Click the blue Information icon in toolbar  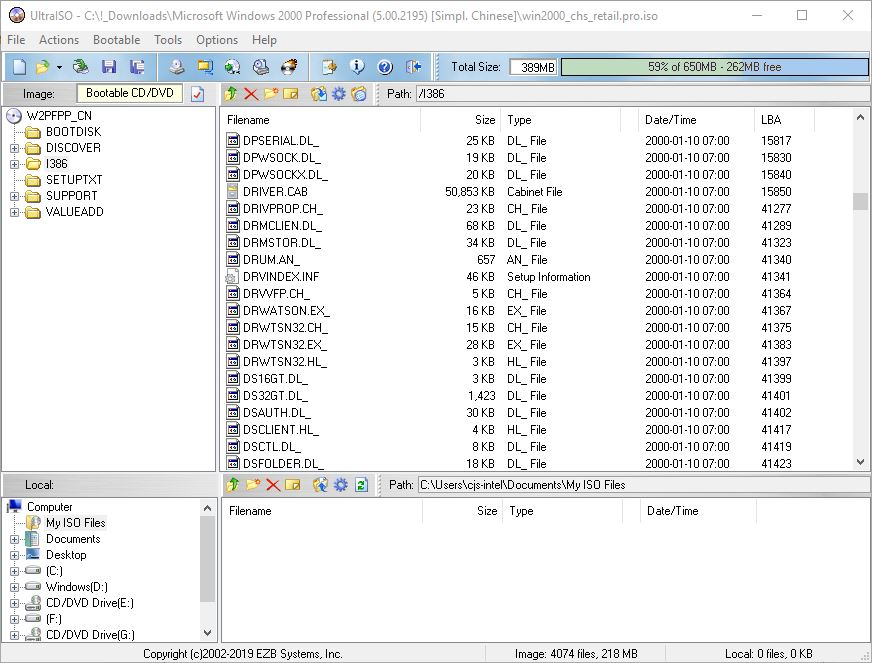[357, 67]
